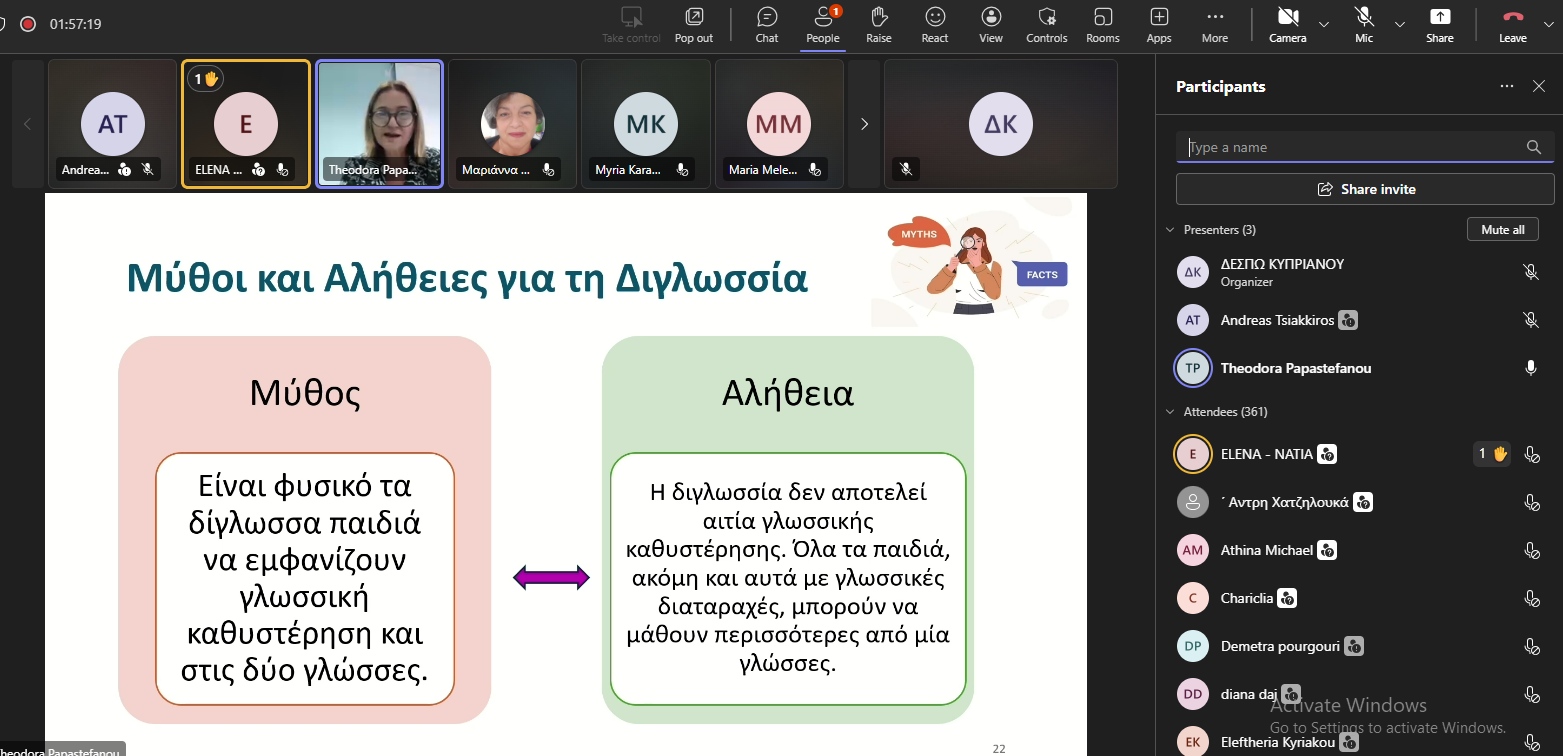
Task: Open the More actions menu
Action: 1215,24
